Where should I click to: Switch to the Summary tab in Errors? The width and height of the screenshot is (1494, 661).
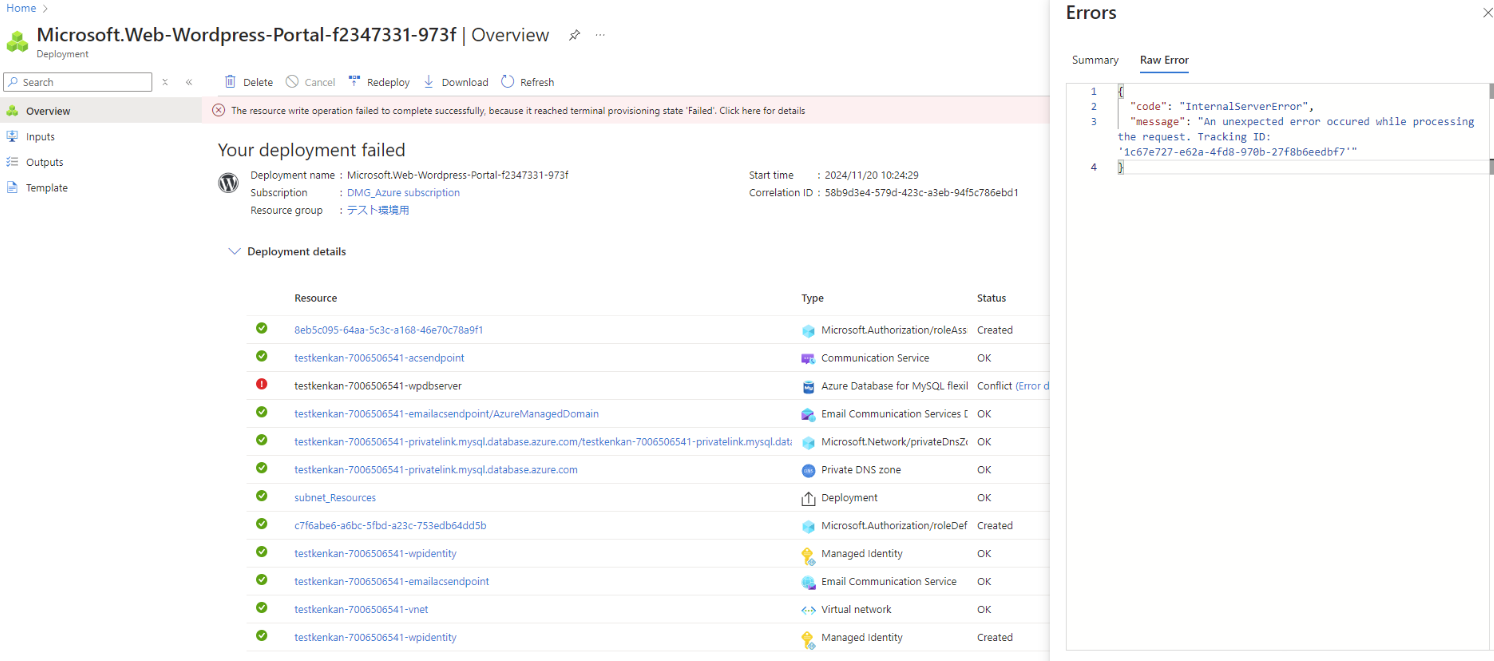pyautogui.click(x=1095, y=60)
